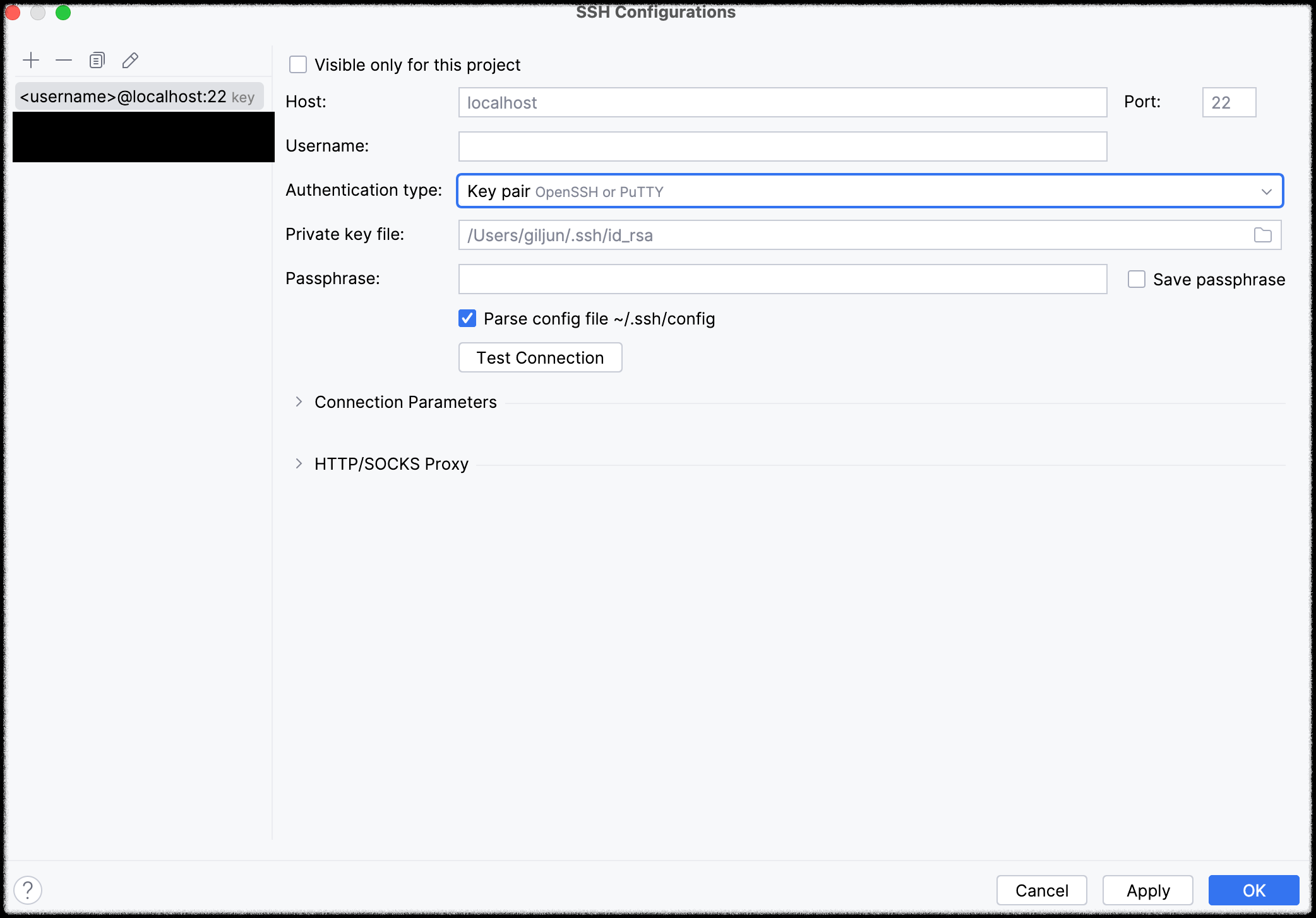
Task: Zoom the window with the green button
Action: point(63,13)
